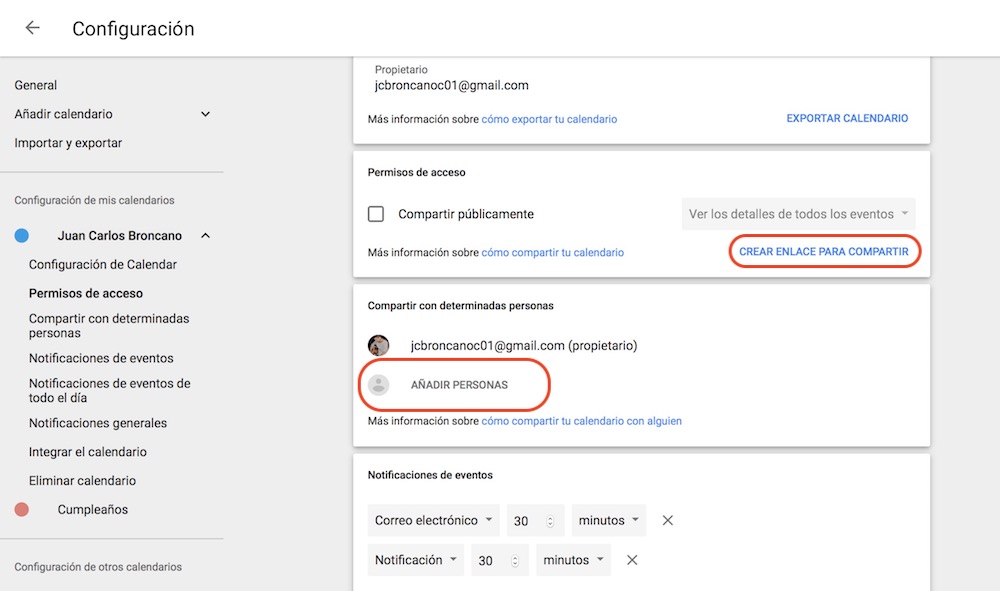
Task: Click the Crear enlace para compartir button
Action: click(824, 252)
